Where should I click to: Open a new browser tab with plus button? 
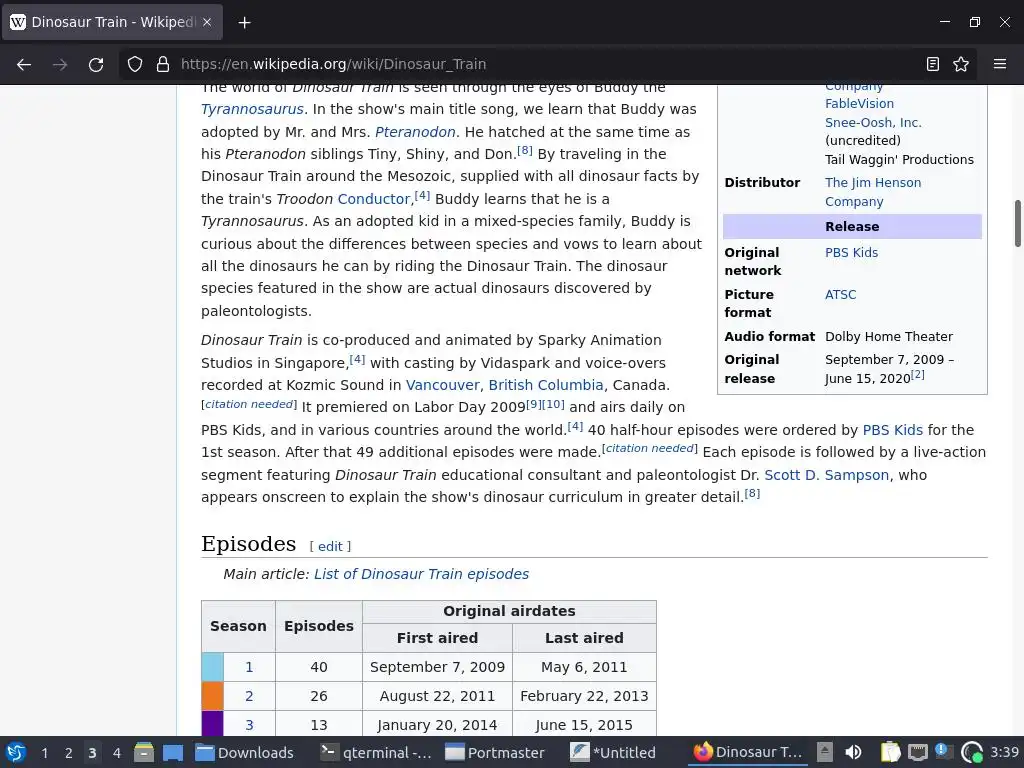pos(244,23)
